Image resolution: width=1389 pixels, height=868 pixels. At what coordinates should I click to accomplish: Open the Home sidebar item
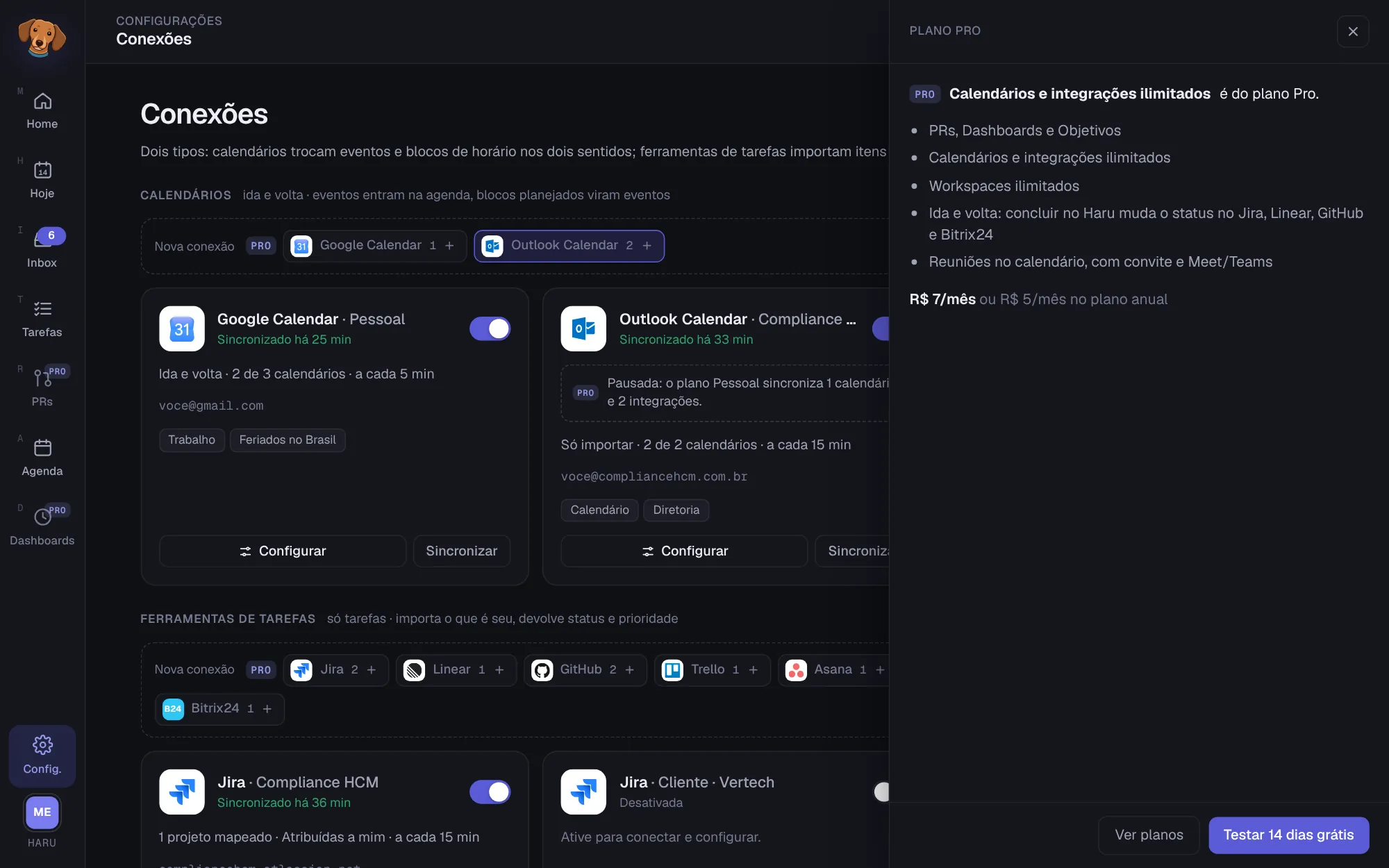pyautogui.click(x=42, y=111)
